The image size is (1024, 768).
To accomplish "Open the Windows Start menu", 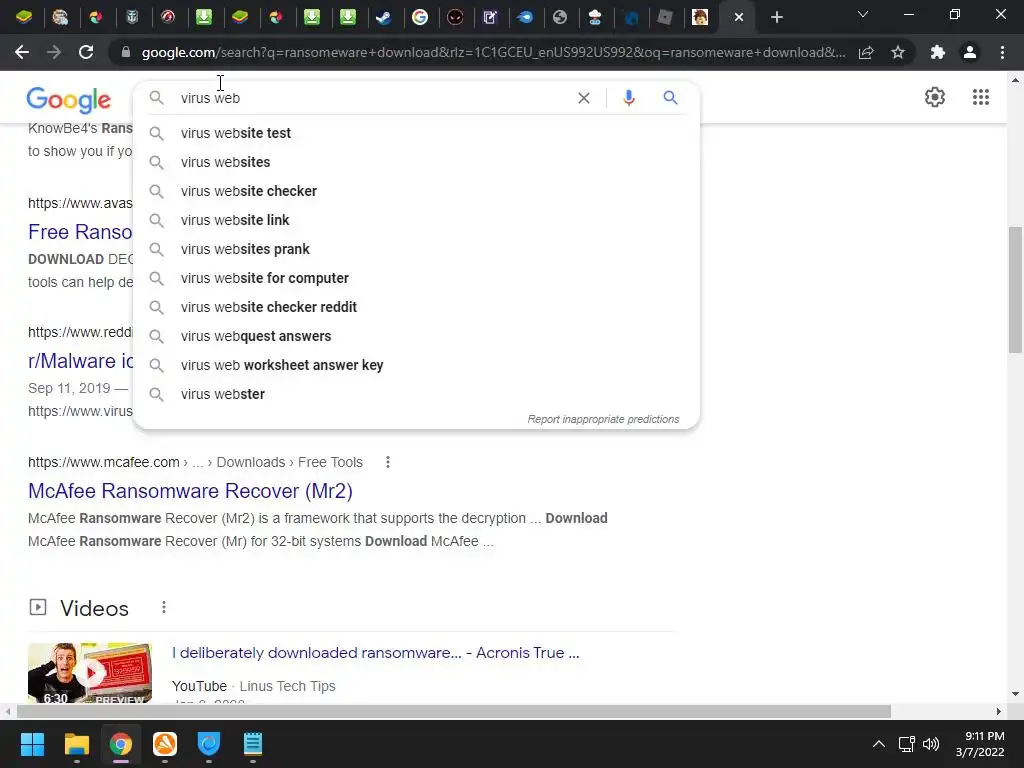I will coord(32,744).
